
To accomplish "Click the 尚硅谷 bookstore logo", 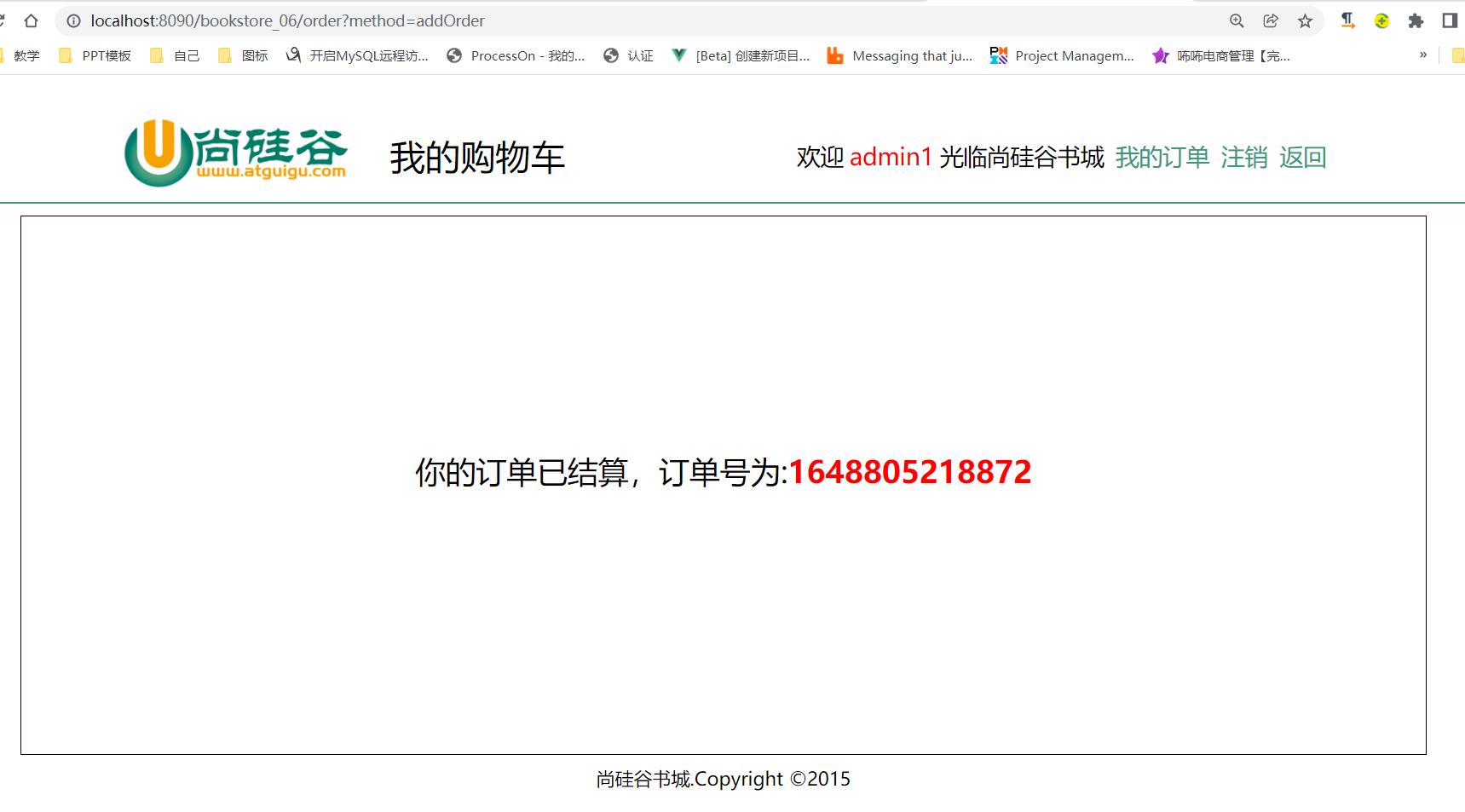I will coord(236,153).
